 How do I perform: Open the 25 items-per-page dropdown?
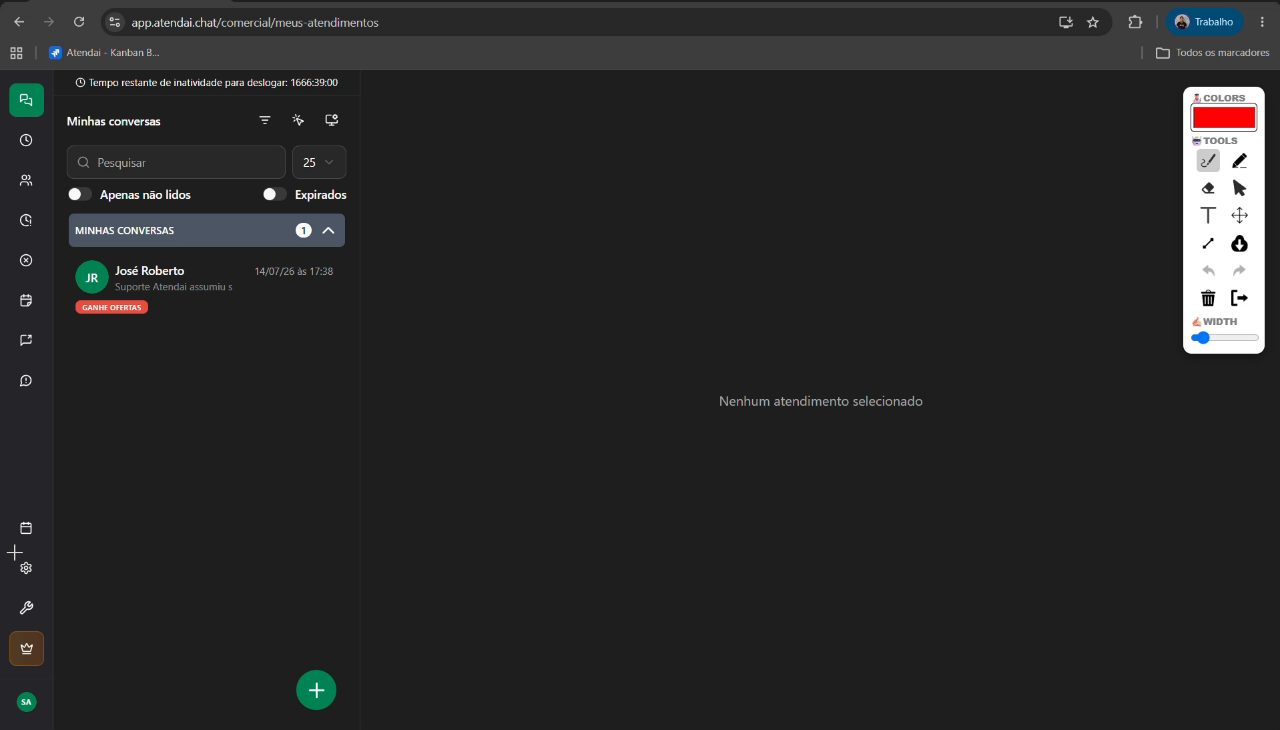319,162
